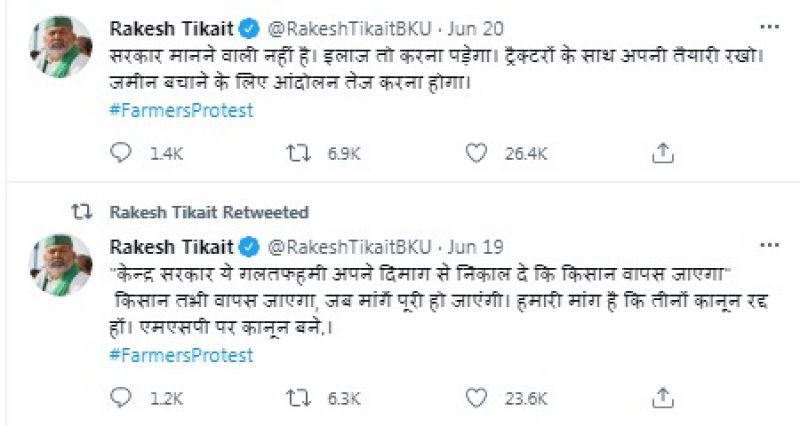Like the Jun 20 tweet

[x=477, y=152]
